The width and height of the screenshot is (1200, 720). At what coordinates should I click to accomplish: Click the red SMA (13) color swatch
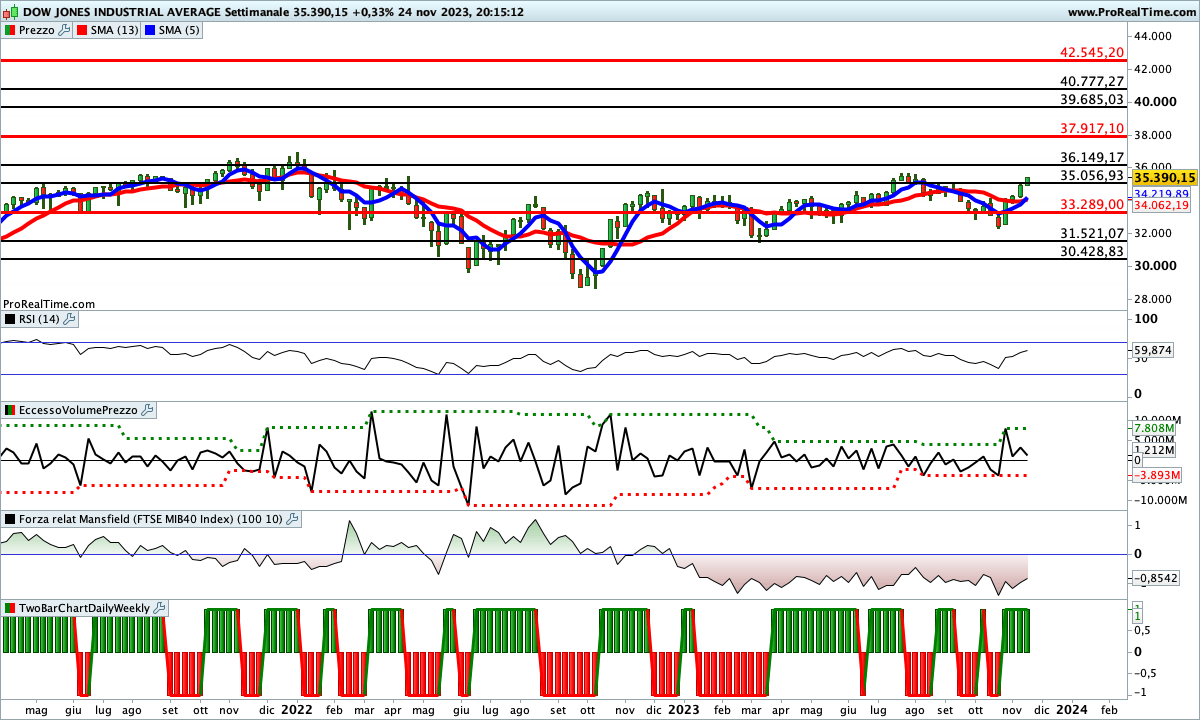82,30
